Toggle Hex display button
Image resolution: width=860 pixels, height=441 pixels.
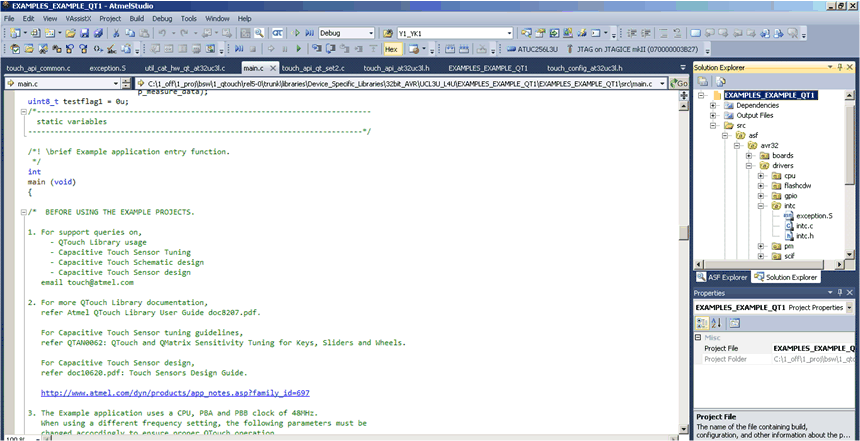pos(391,49)
